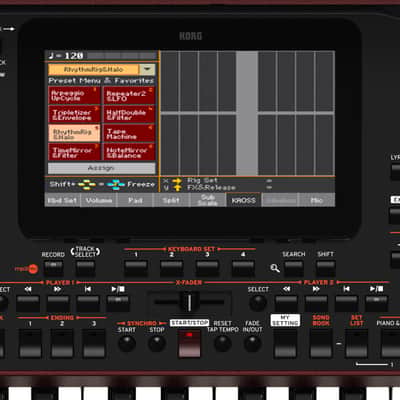Image resolution: width=400 pixels, height=400 pixels.
Task: Start Player 1 with its play/stop button
Action: click(118, 303)
